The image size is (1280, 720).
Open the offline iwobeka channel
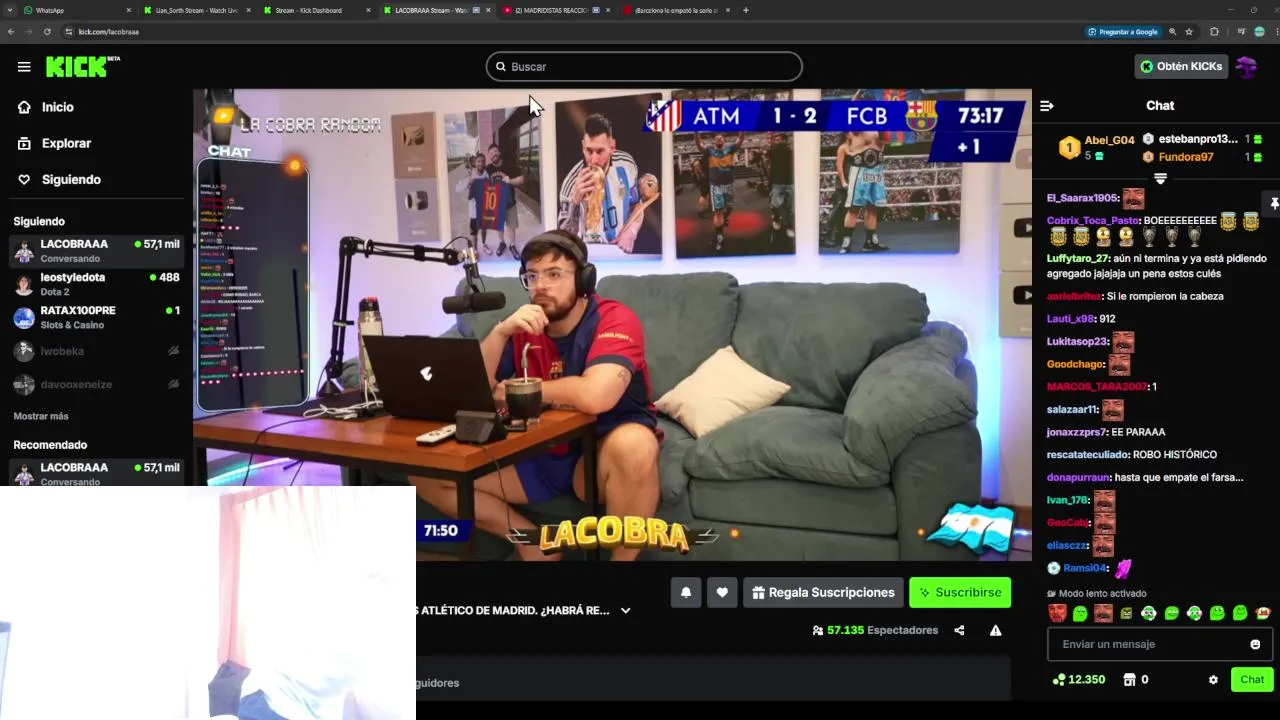point(96,351)
